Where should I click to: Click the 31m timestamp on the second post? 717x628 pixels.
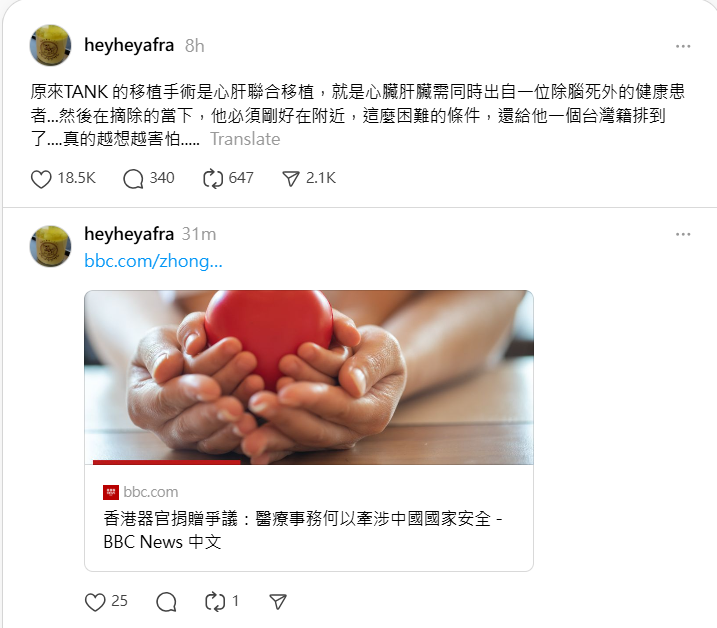(199, 234)
